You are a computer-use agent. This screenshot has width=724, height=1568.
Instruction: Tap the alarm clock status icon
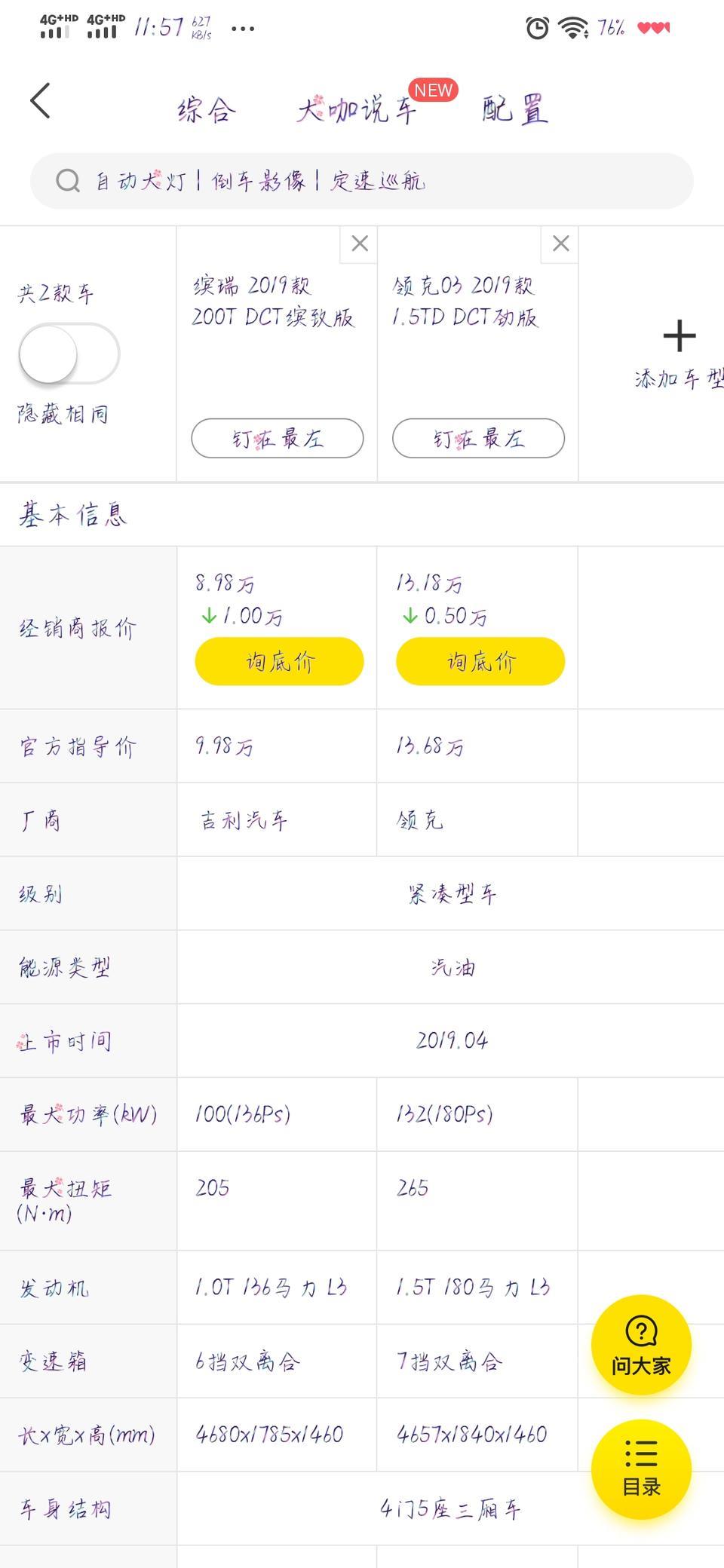(537, 29)
